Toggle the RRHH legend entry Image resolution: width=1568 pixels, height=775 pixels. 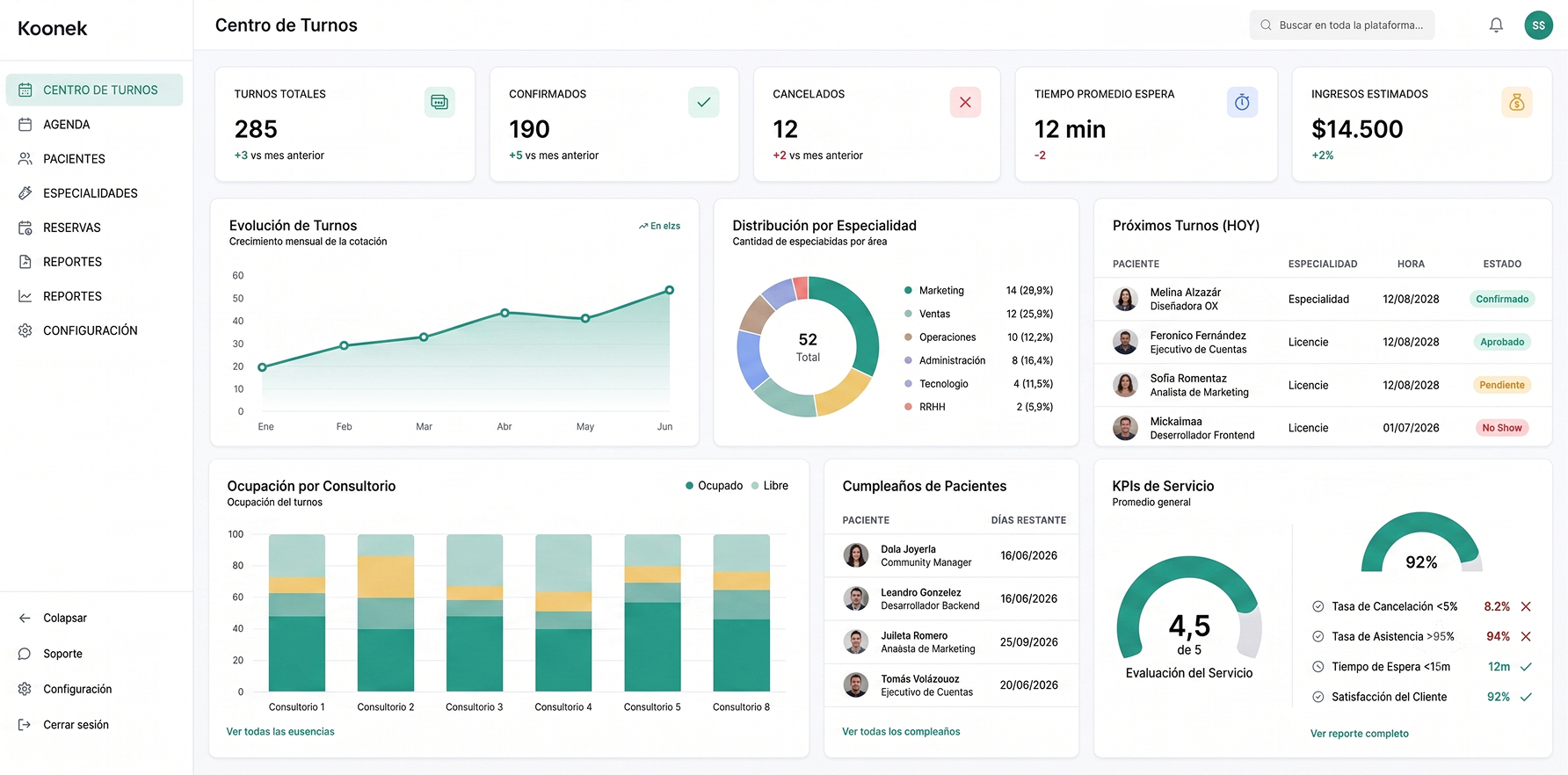(x=978, y=407)
